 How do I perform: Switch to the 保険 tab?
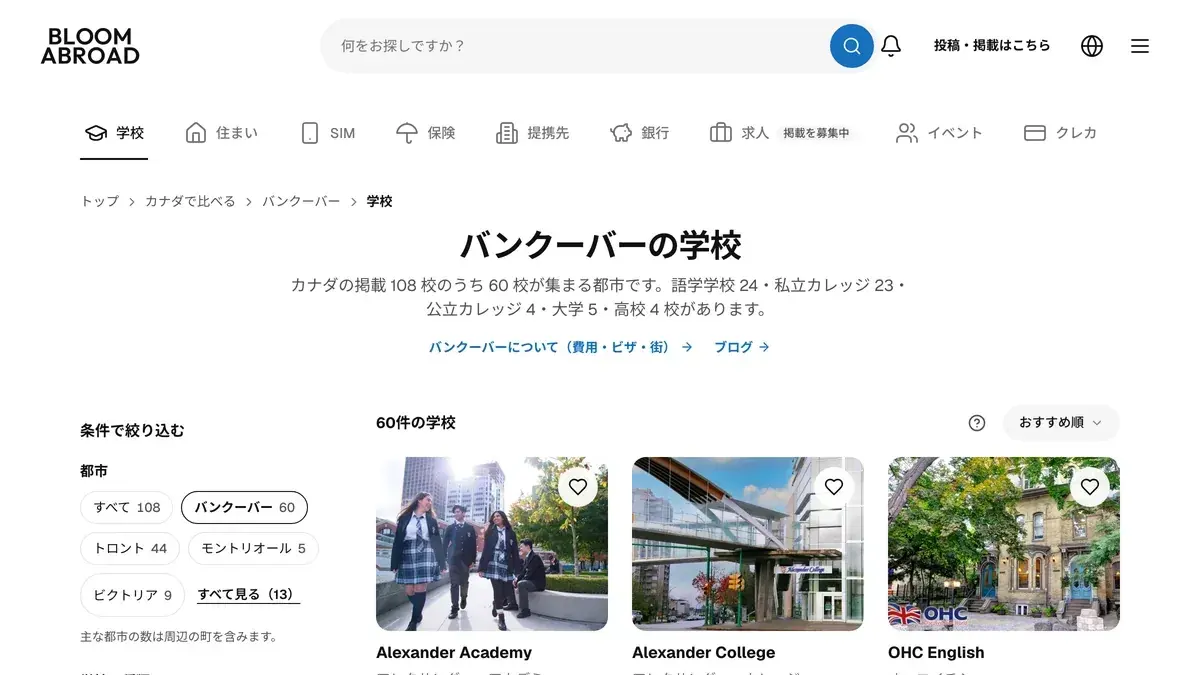(x=425, y=133)
